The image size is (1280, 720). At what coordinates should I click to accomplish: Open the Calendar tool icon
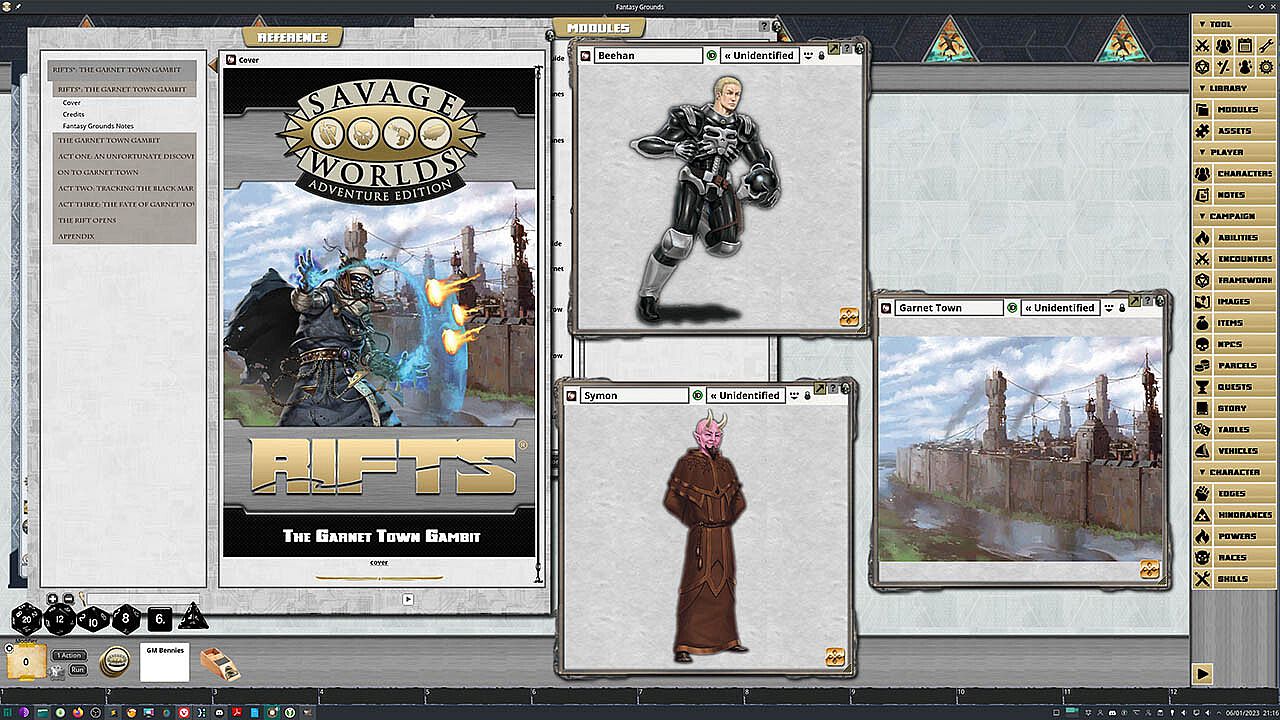point(1245,46)
